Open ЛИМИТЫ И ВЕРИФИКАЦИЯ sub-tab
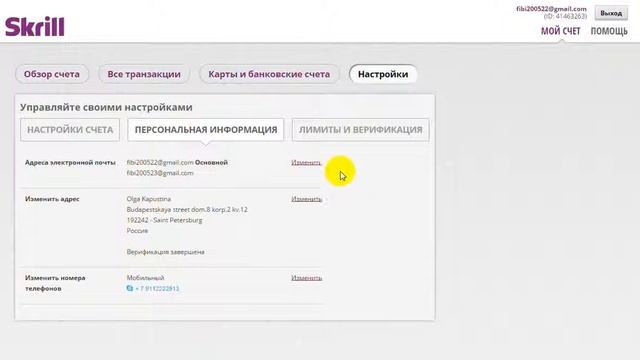This screenshot has width=640, height=360. tap(360, 130)
